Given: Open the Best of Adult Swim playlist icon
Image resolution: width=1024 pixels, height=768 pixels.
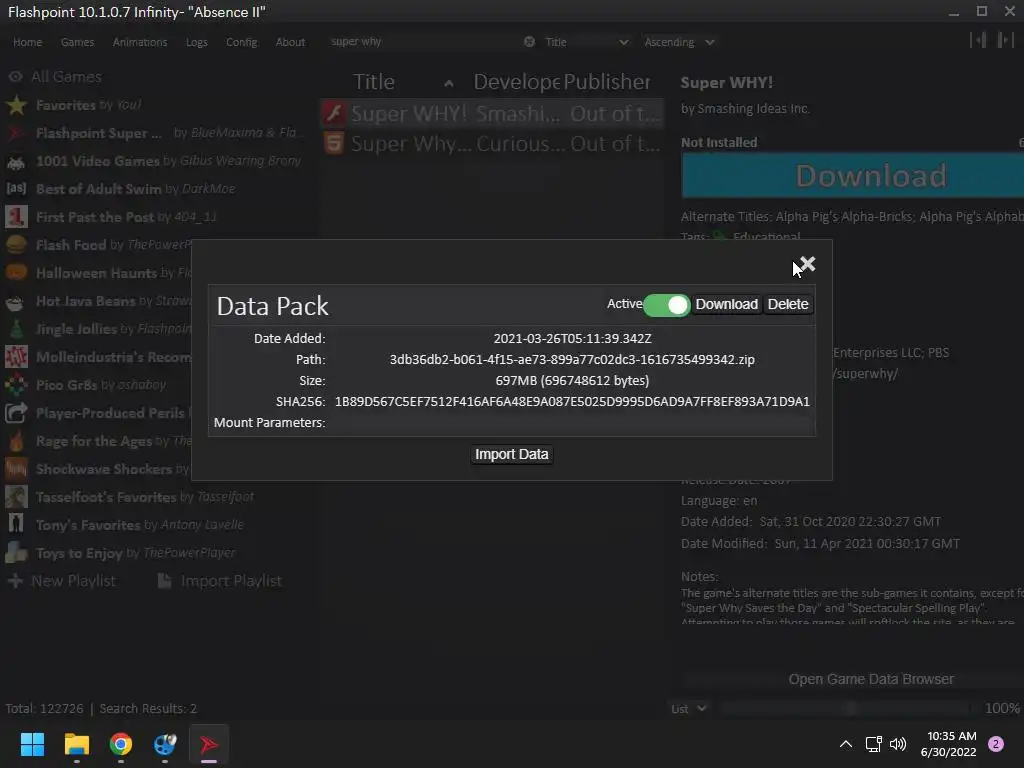Looking at the screenshot, I should (x=16, y=189).
